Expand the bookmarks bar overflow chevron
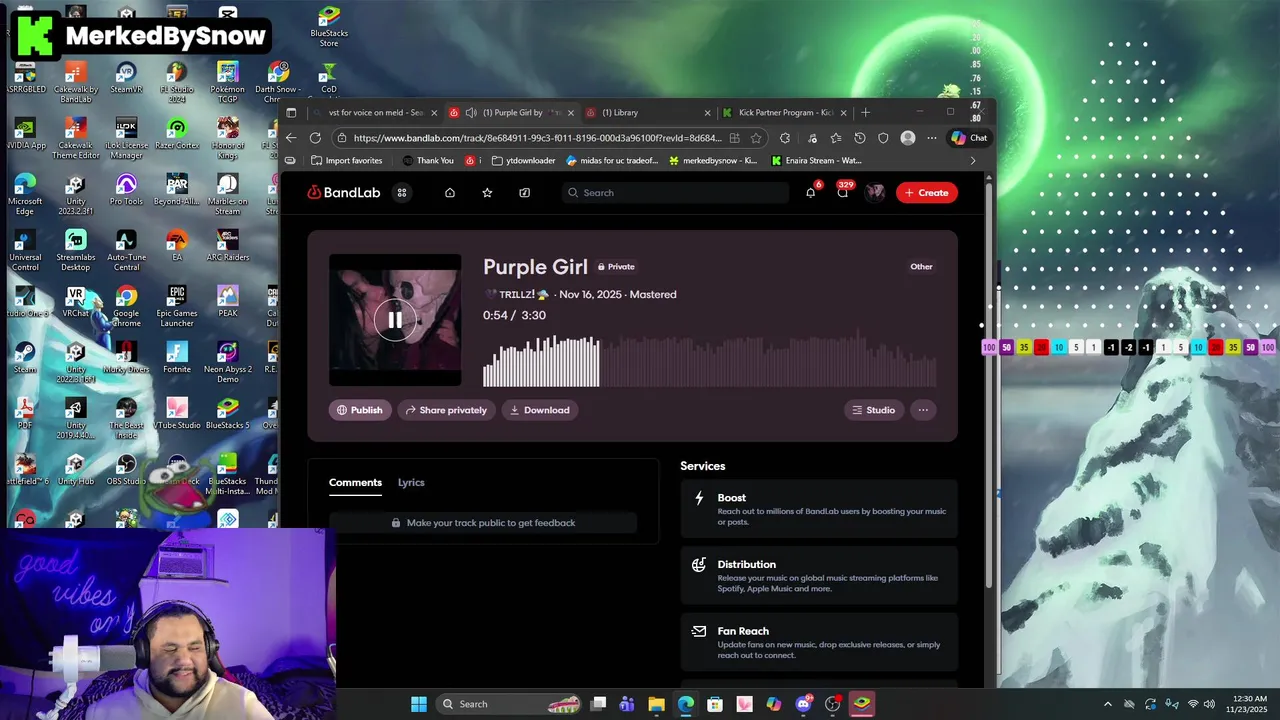The width and height of the screenshot is (1280, 720). [973, 161]
